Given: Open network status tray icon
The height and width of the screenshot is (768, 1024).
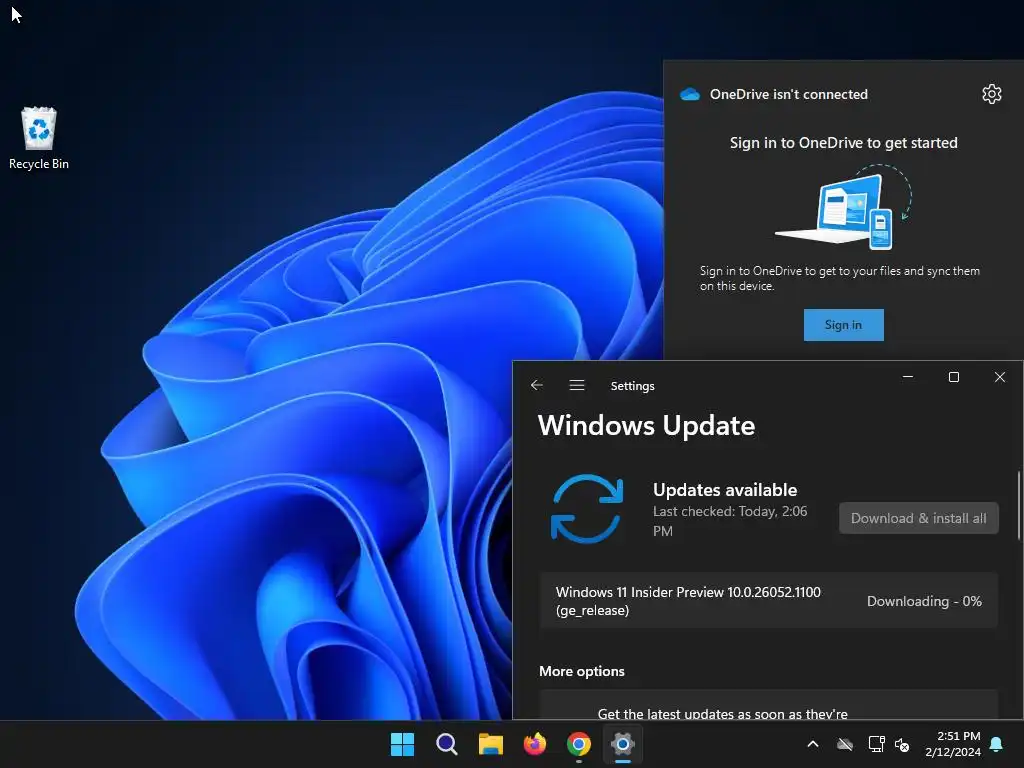Looking at the screenshot, I should [876, 744].
